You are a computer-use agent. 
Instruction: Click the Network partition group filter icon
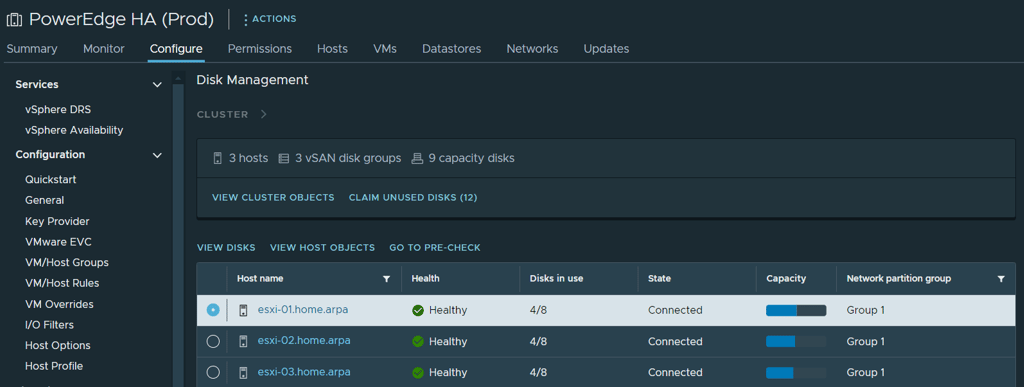1001,279
